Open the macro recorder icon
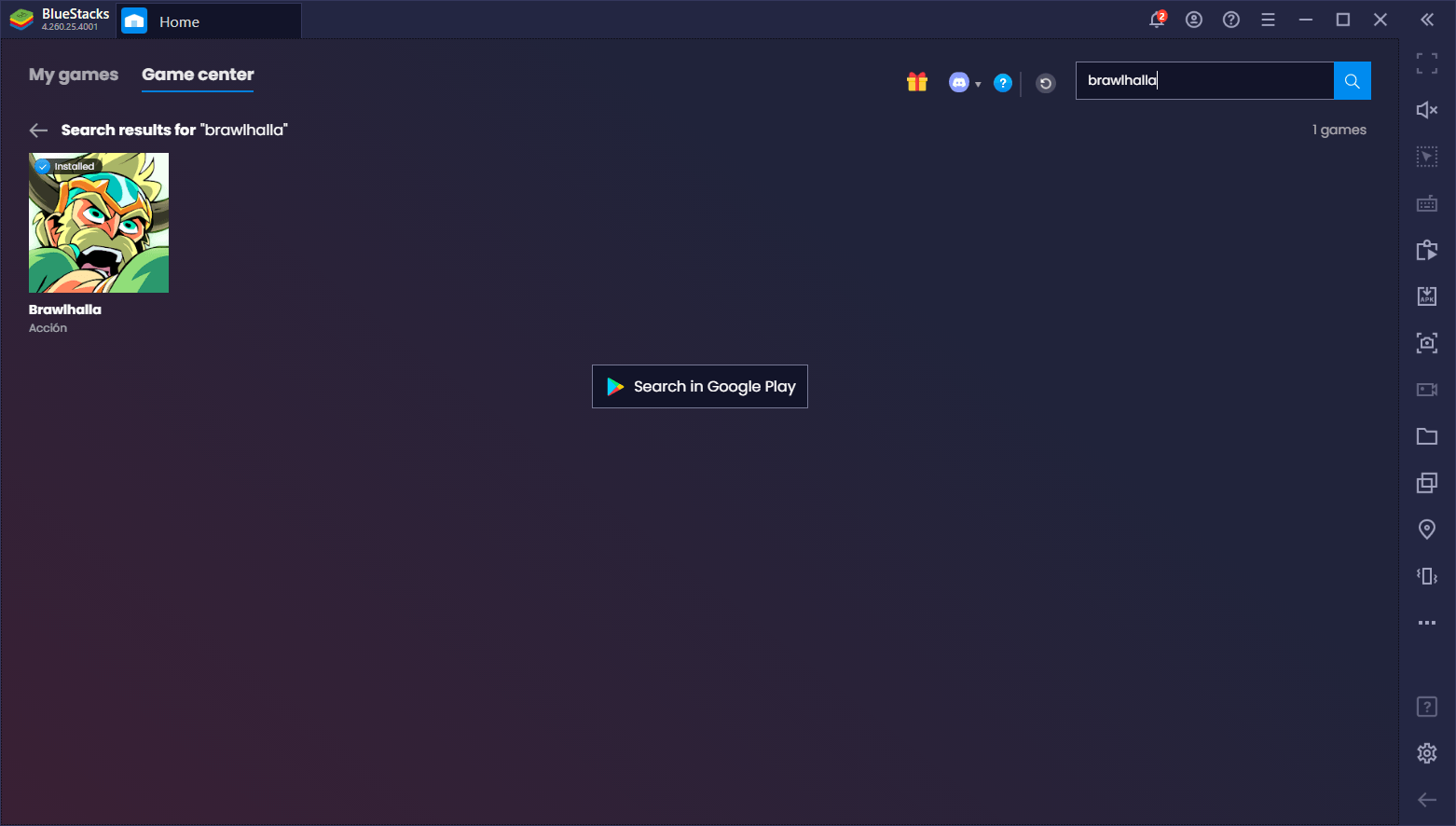 1427,250
